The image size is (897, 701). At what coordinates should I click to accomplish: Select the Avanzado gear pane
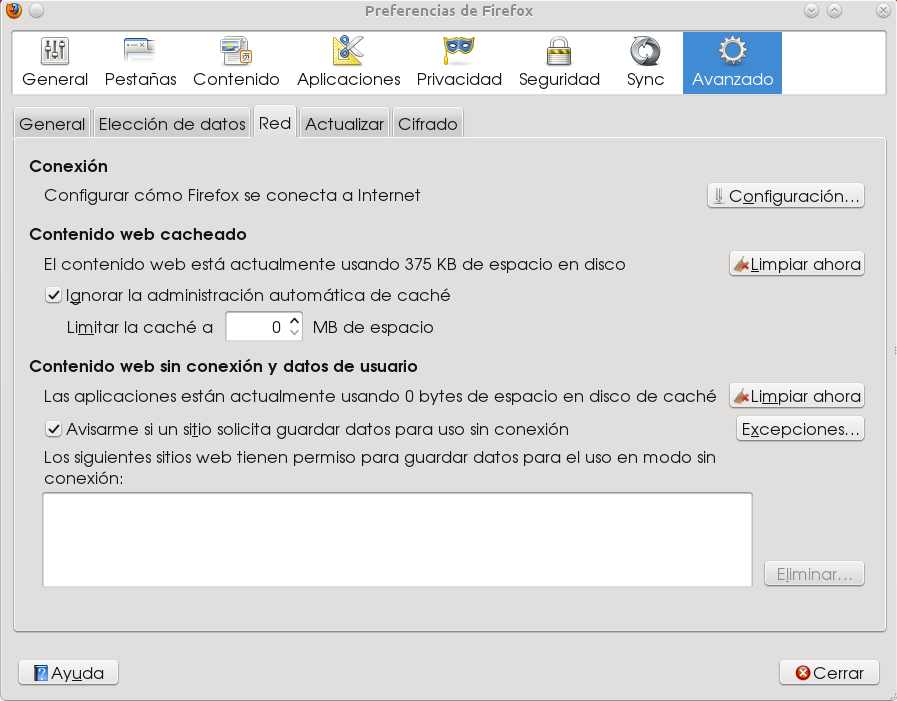point(732,63)
